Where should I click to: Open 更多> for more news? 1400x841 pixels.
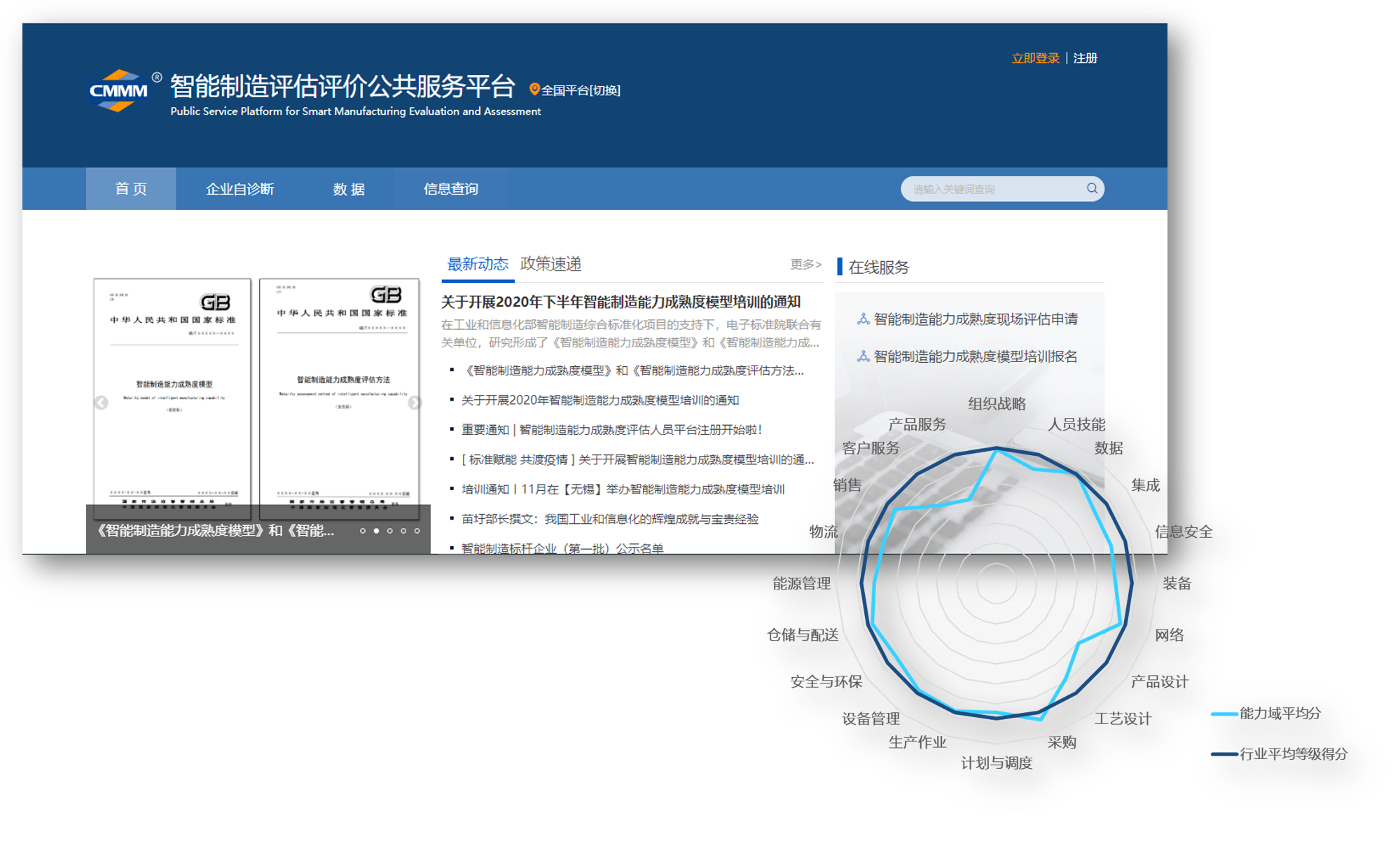805,264
